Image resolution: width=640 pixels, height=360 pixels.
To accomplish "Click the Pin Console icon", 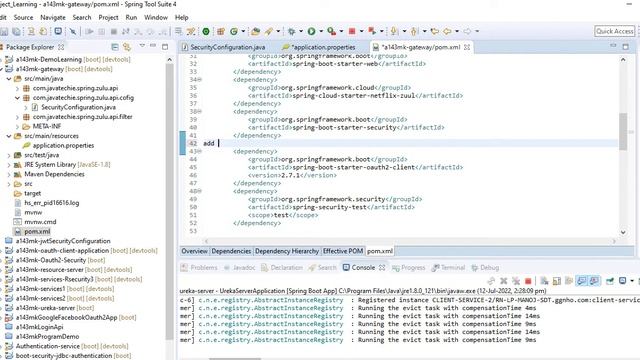I will (x=610, y=281).
